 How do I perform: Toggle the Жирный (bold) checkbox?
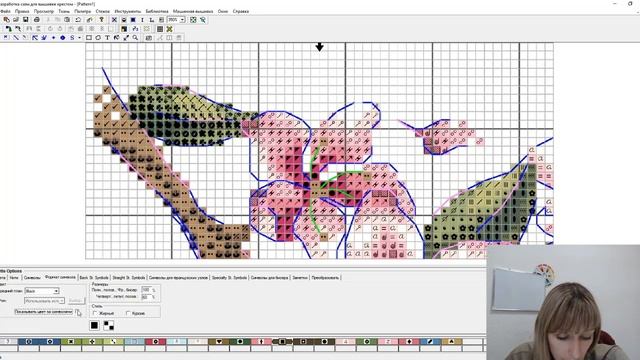tap(95, 313)
